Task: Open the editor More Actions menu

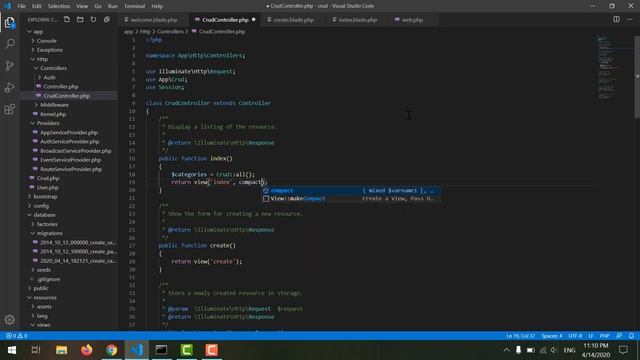Action: pyautogui.click(x=630, y=19)
